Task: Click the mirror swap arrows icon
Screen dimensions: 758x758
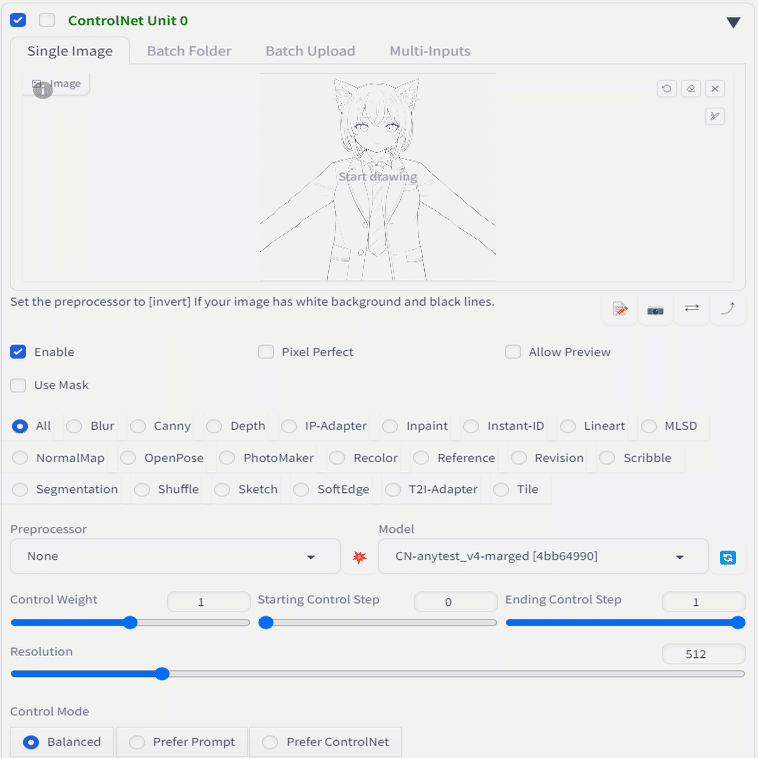Action: pos(691,308)
